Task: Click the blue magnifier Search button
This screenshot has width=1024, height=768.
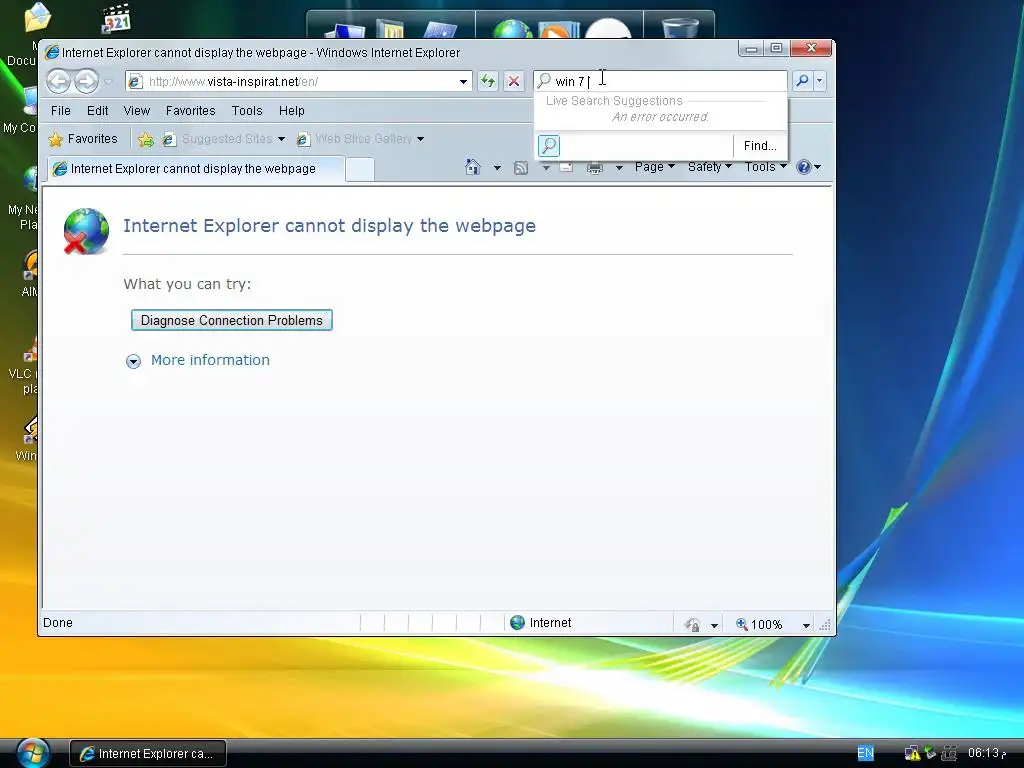Action: pos(803,81)
